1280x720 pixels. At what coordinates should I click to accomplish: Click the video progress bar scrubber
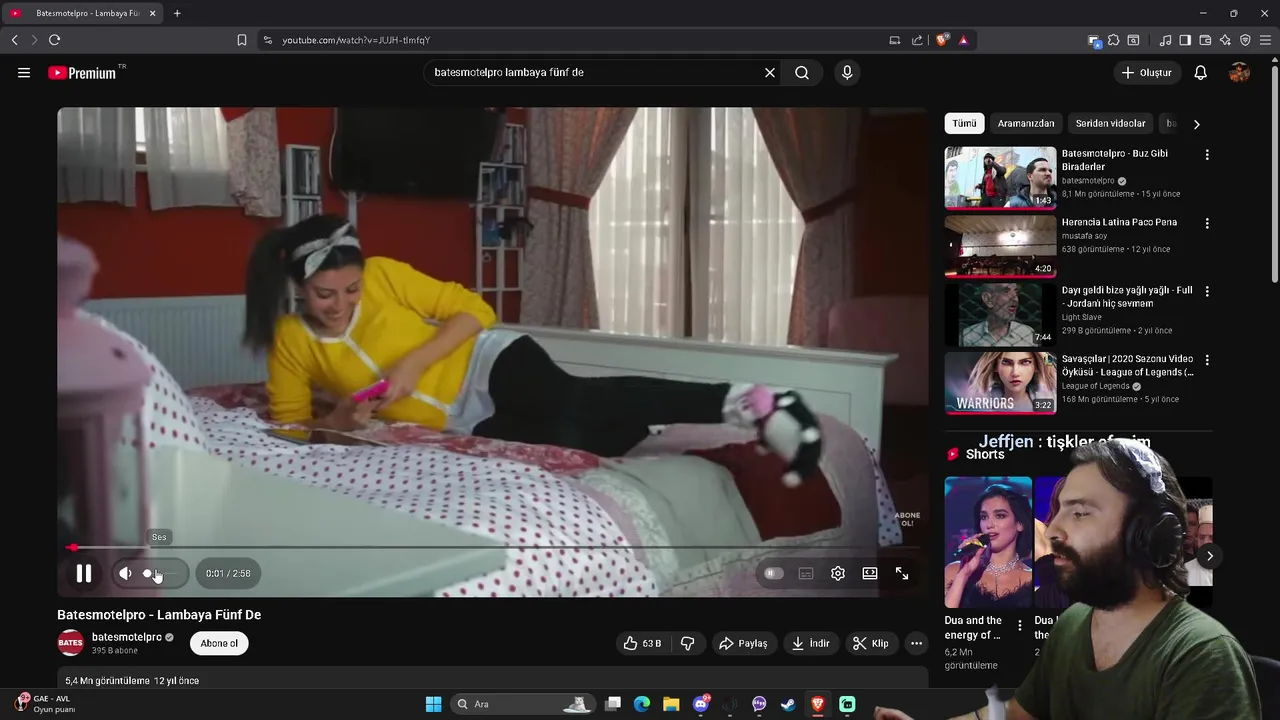[73, 547]
